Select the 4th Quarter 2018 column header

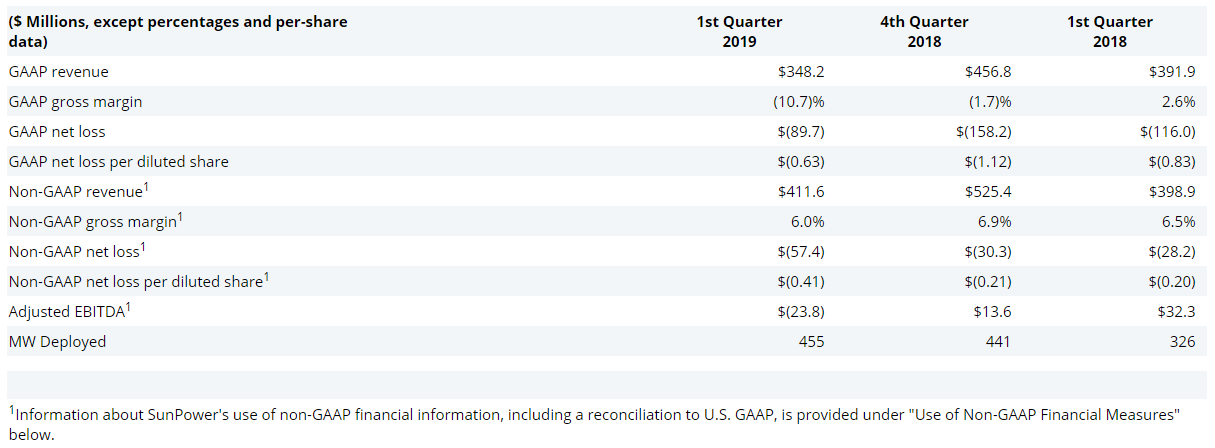click(925, 31)
